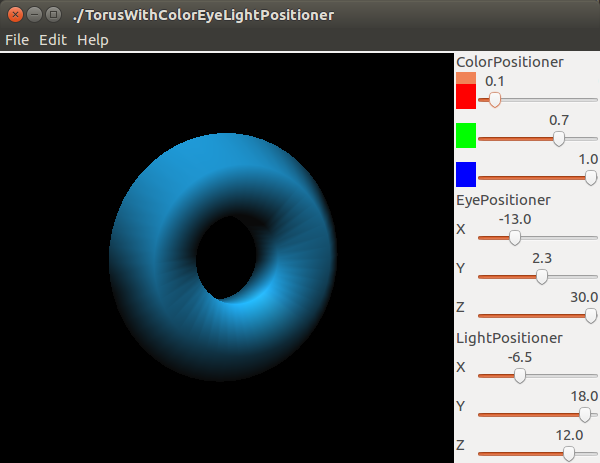Viewport: 600px width, 463px height.
Task: Click the EyePositioner X slider handle
Action: click(515, 238)
